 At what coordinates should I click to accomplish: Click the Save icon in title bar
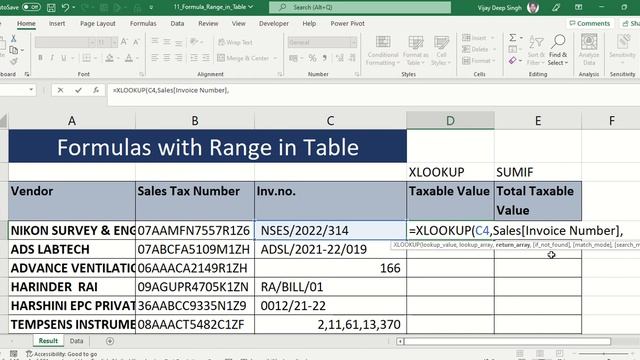click(x=51, y=7)
